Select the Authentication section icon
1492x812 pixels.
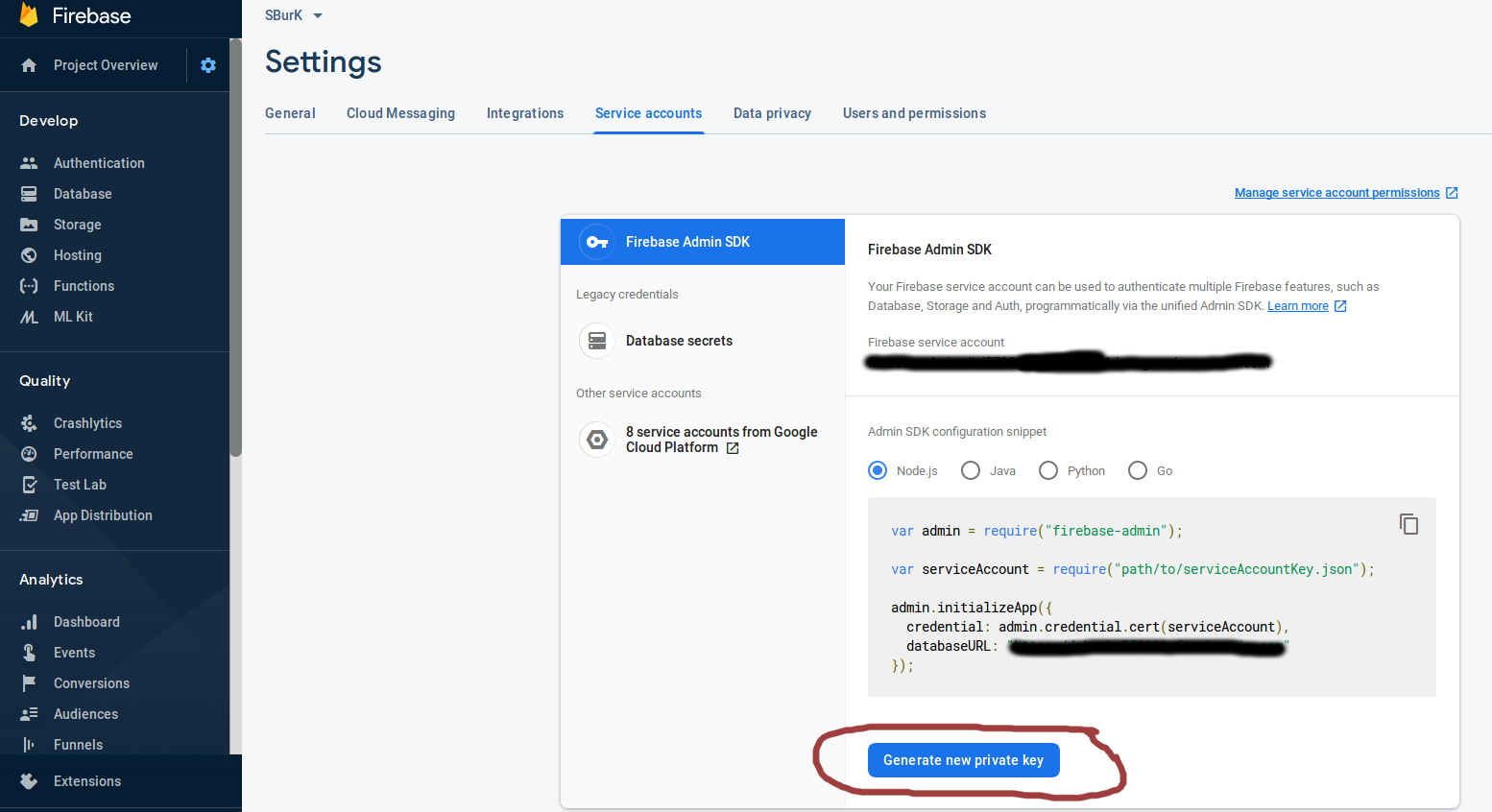coord(29,162)
